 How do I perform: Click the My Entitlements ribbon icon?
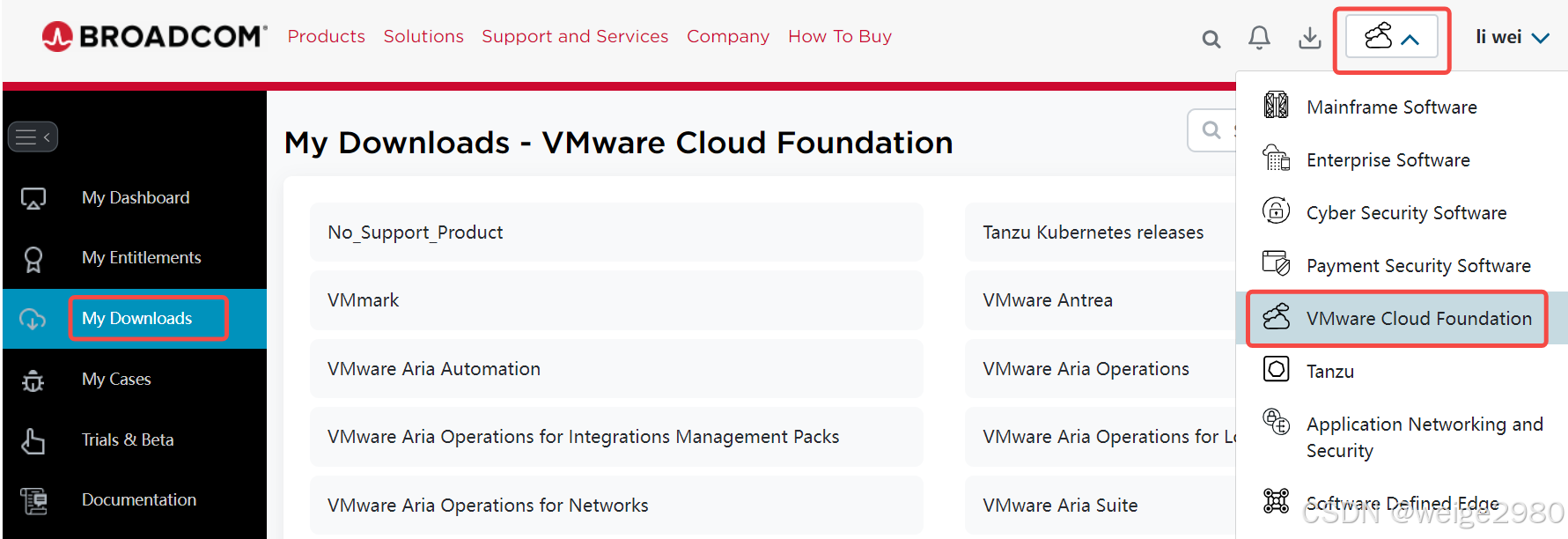click(x=33, y=259)
